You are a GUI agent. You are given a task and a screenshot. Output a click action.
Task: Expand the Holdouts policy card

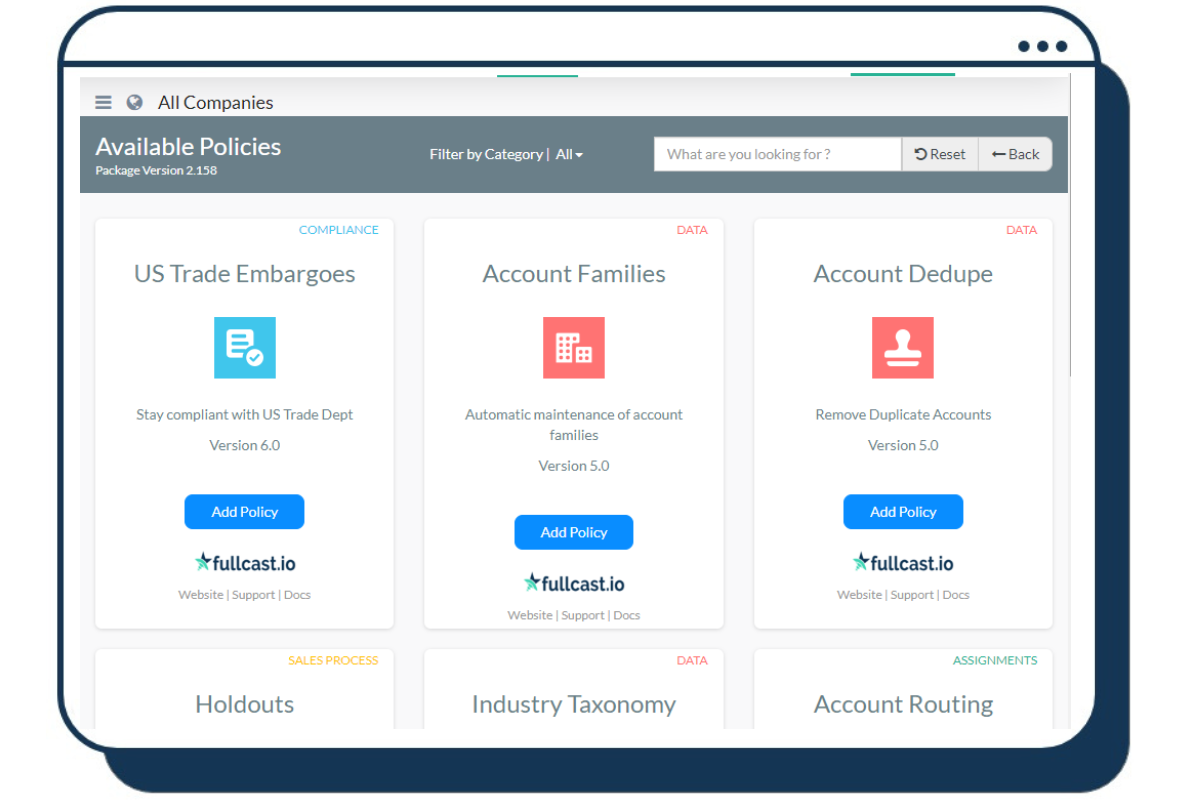(x=244, y=704)
